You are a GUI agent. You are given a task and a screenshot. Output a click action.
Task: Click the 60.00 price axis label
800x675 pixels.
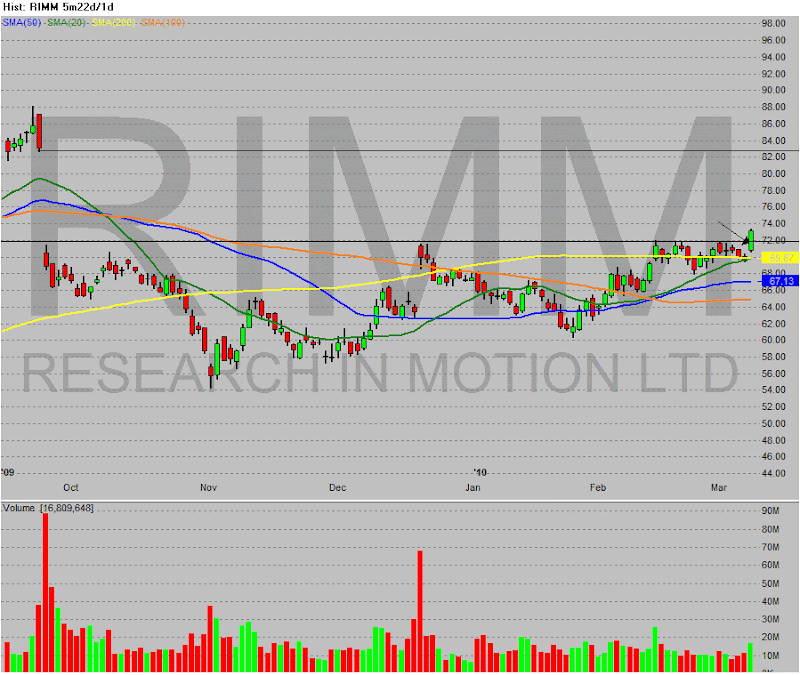click(773, 340)
